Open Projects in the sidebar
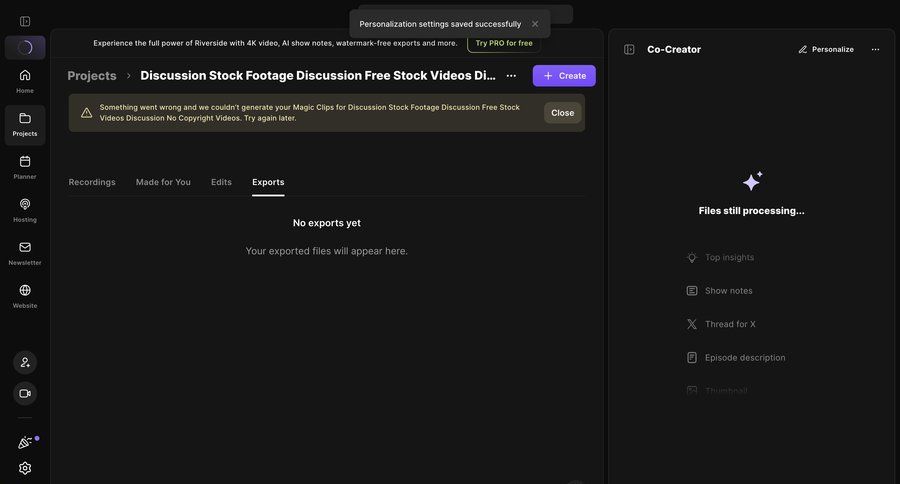 [25, 125]
